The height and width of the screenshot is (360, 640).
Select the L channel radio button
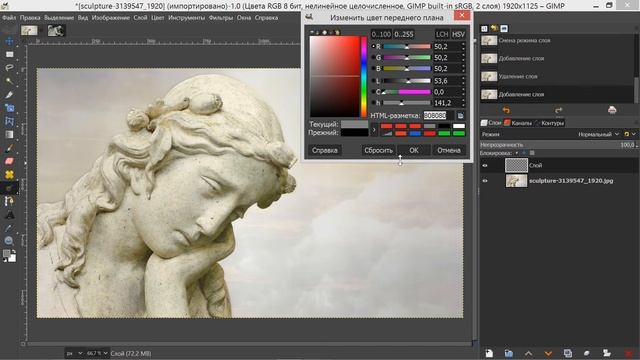coord(373,81)
